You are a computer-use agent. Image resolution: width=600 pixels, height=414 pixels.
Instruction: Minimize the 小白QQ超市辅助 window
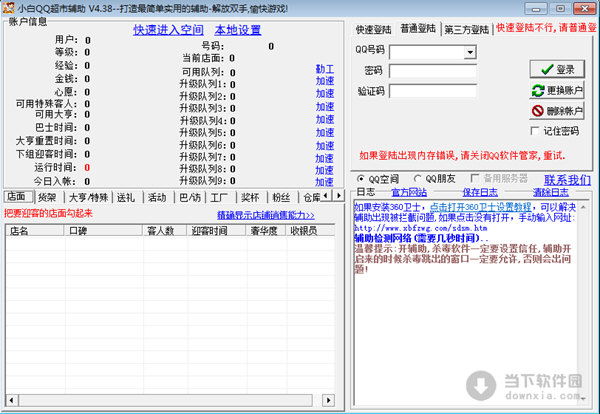point(535,8)
